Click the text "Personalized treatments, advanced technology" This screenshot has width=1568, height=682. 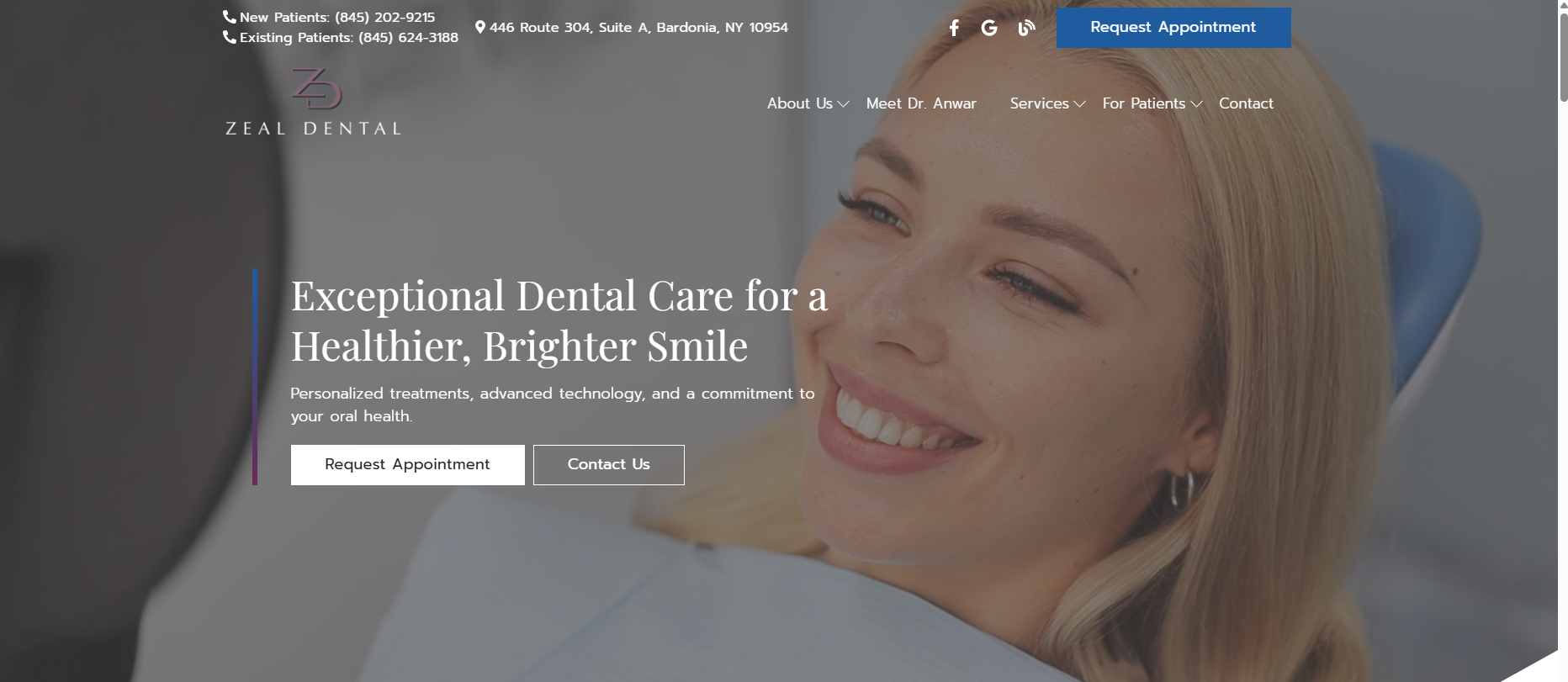[x=468, y=394]
